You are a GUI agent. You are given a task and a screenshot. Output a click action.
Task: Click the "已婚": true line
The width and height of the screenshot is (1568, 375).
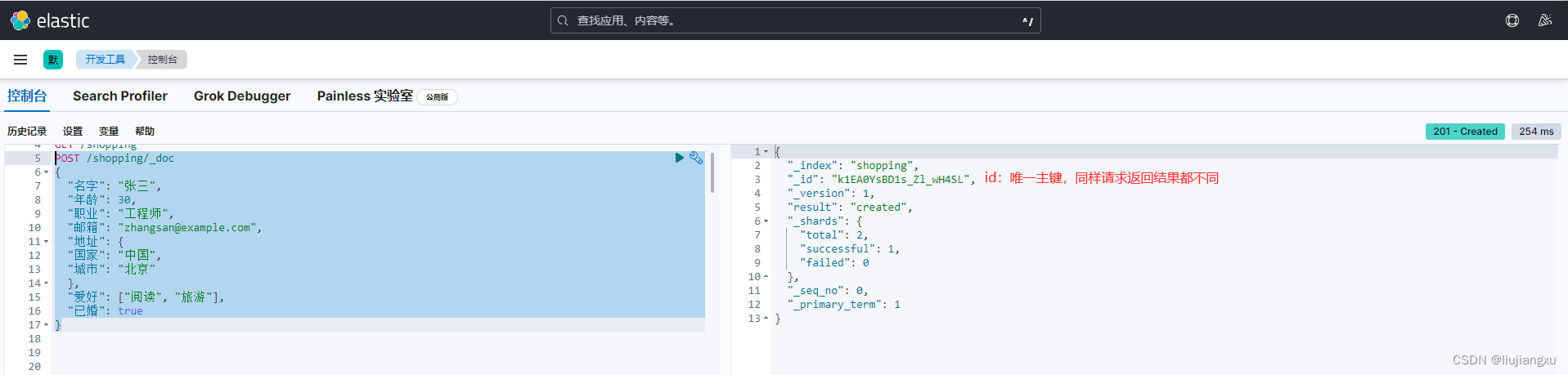pos(106,311)
